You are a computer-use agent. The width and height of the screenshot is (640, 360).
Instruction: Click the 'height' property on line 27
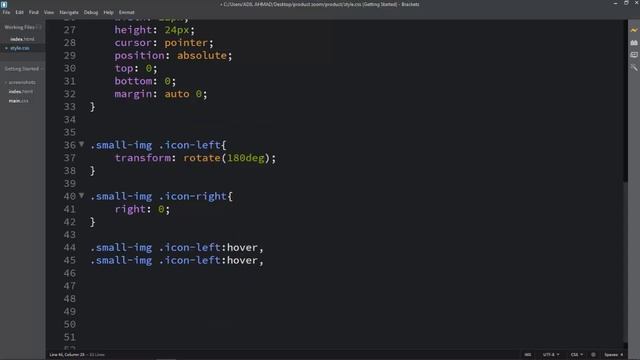click(133, 30)
